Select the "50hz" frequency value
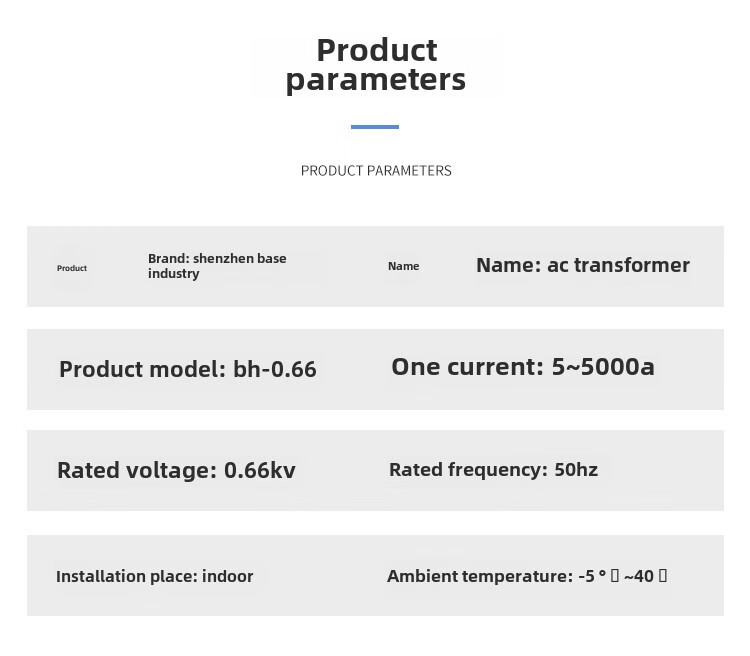Viewport: 750px width, 656px height. (x=576, y=469)
